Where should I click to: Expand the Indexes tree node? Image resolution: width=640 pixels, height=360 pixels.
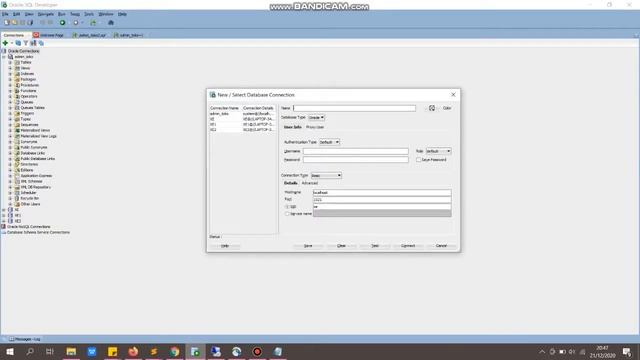10,74
